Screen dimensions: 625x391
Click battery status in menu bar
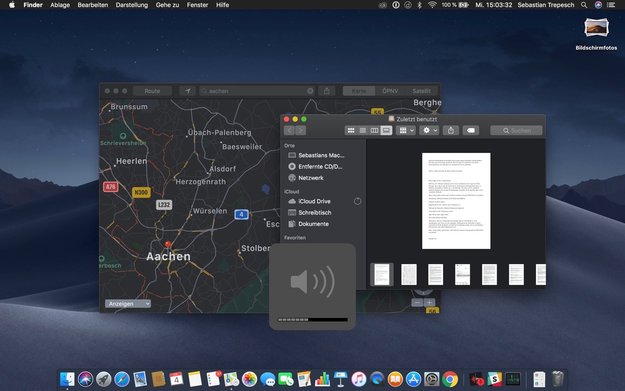[455, 5]
